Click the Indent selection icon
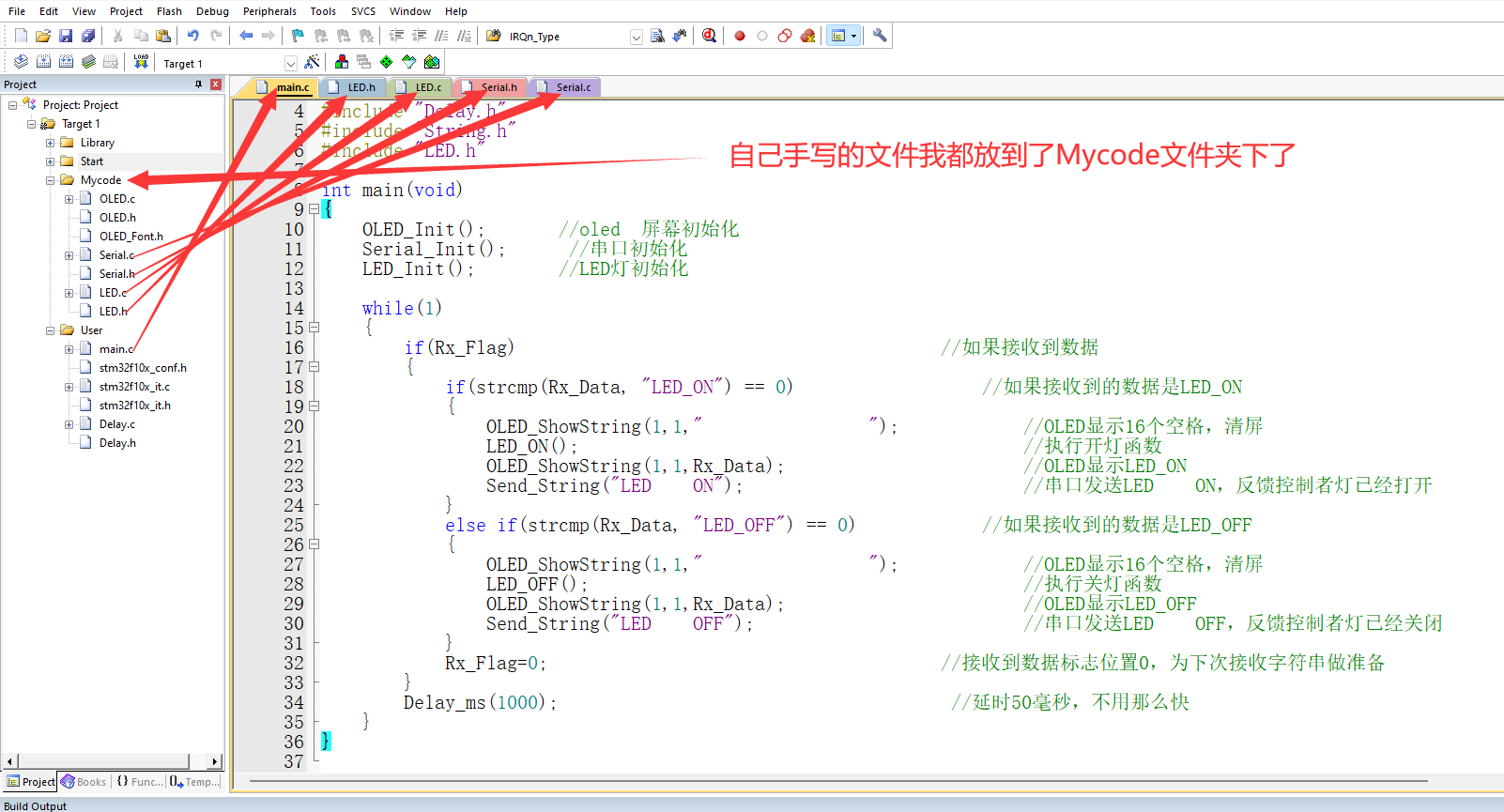 (396, 36)
